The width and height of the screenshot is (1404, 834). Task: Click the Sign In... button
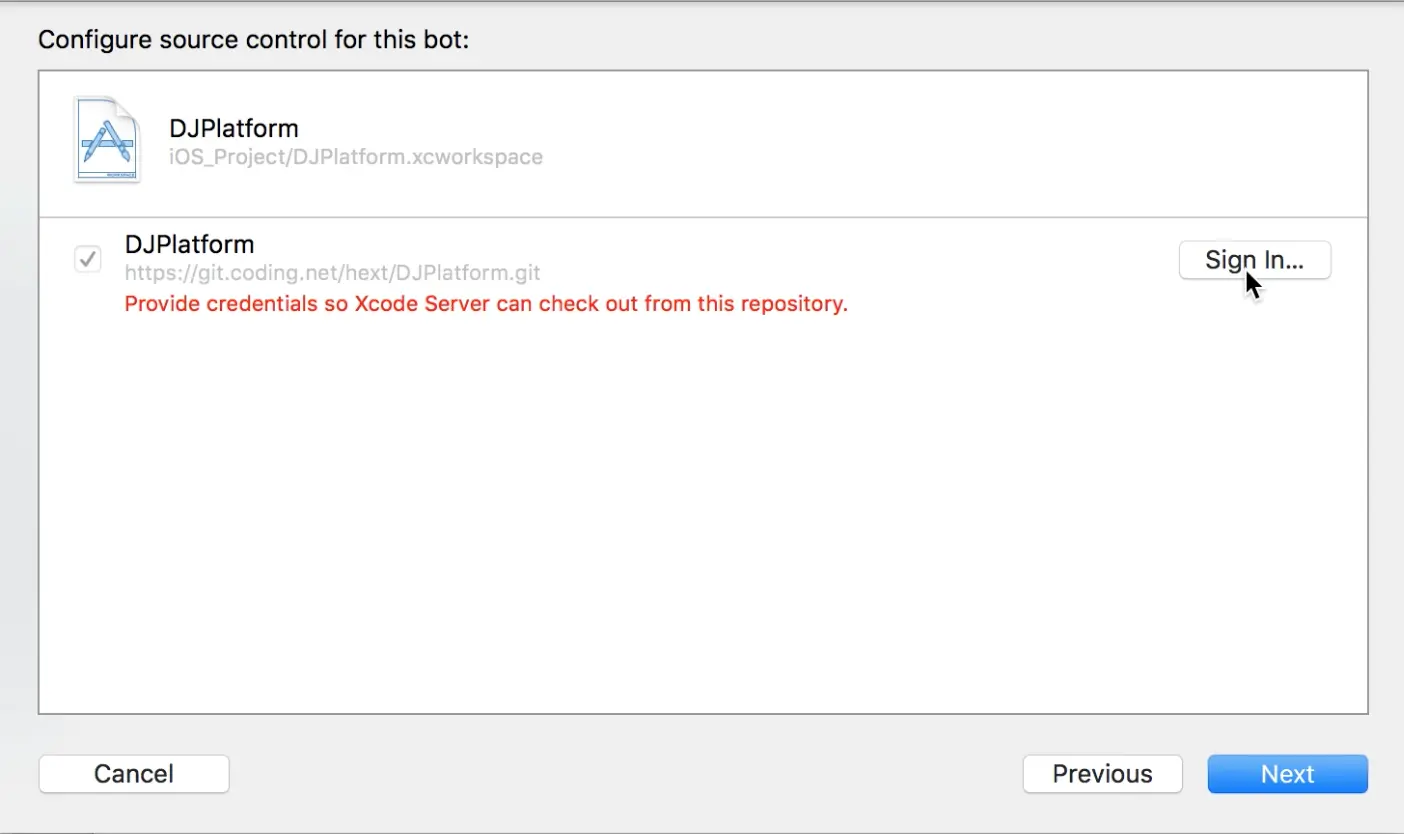pyautogui.click(x=1255, y=260)
